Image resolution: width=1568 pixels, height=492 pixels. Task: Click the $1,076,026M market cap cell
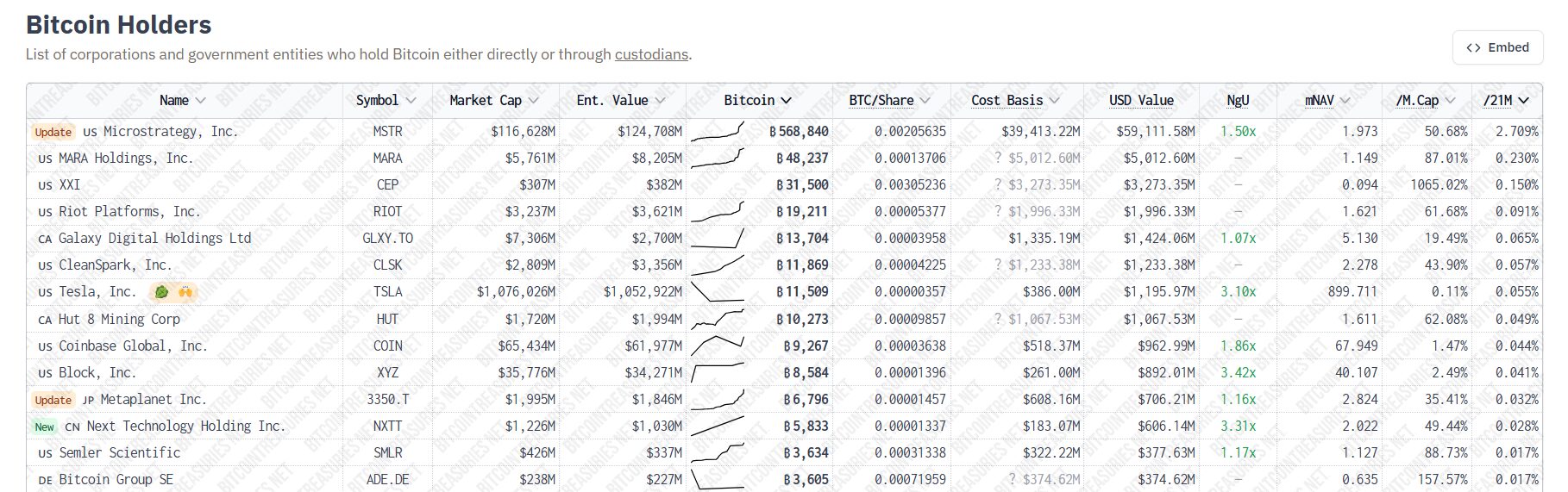516,291
